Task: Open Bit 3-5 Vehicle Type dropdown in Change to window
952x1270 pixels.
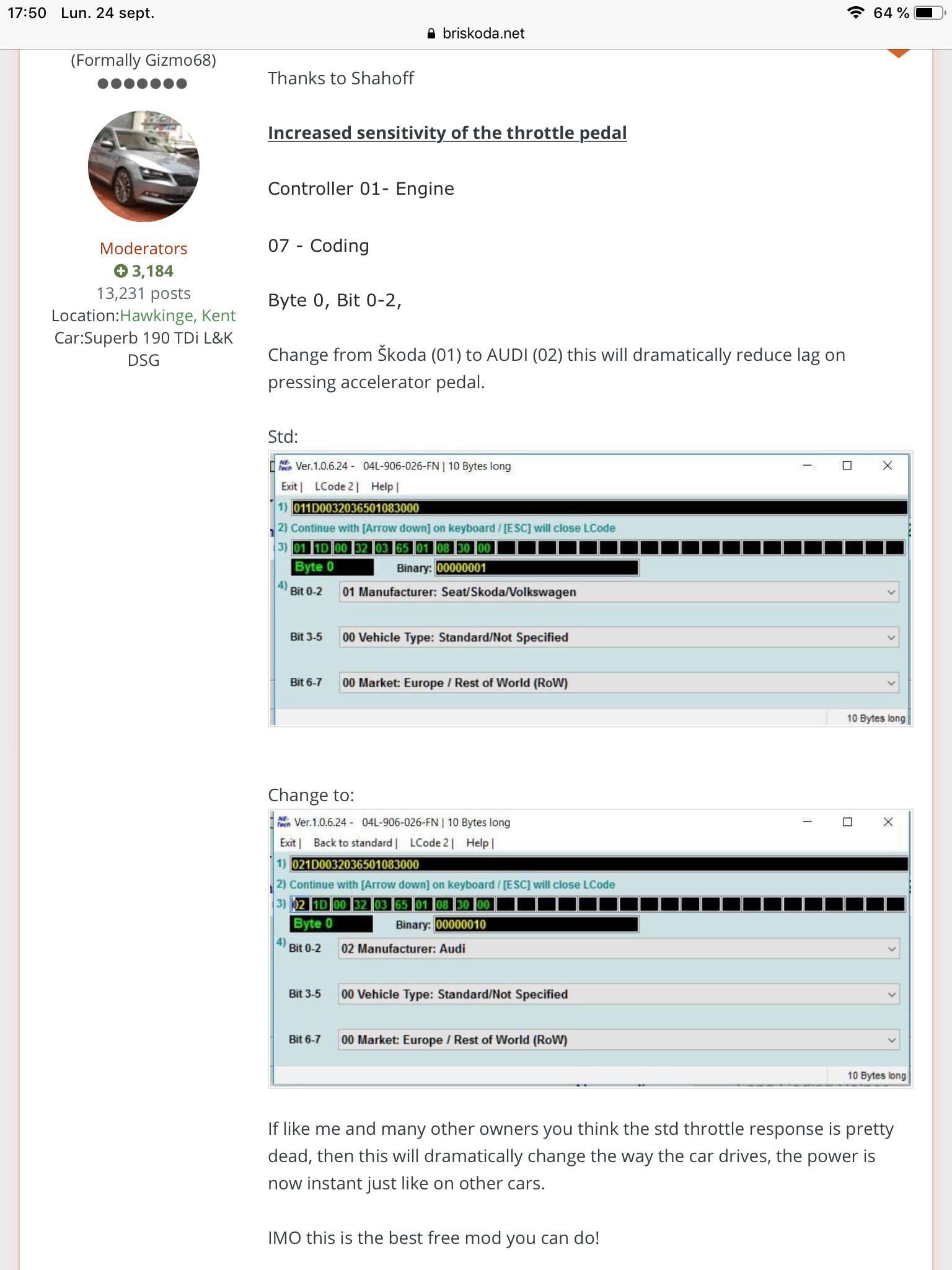Action: [619, 995]
